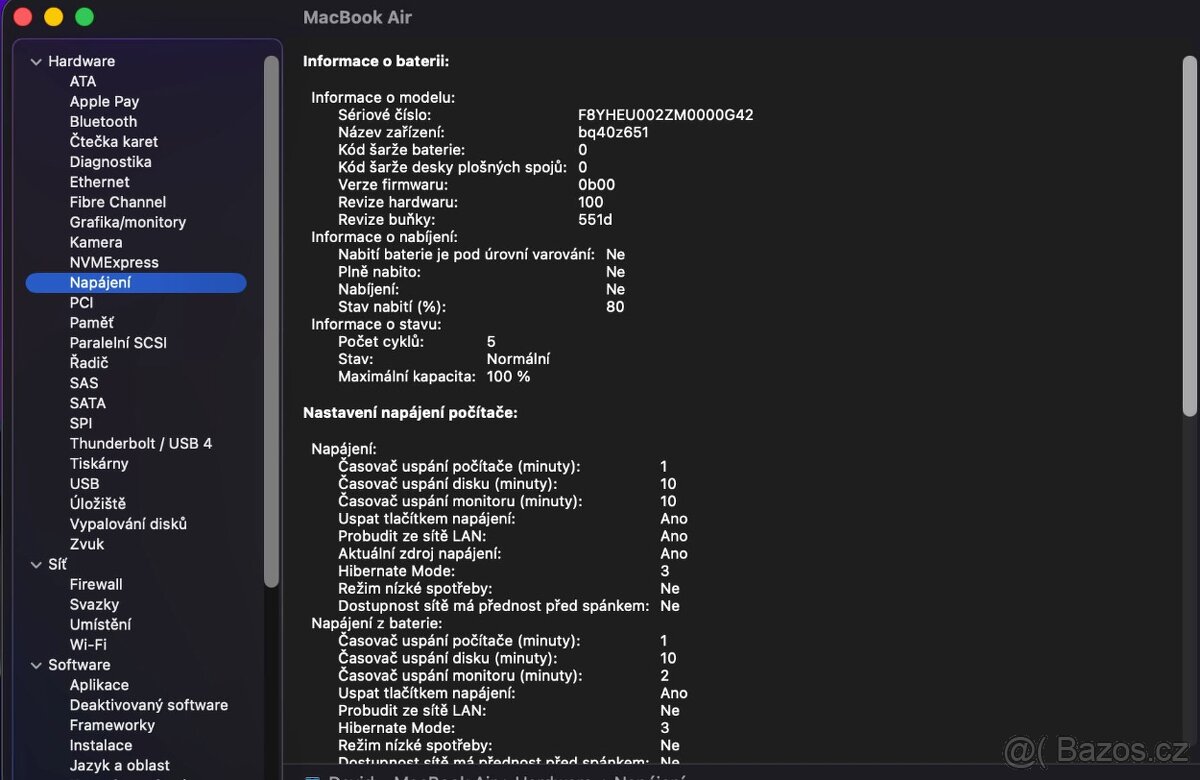Click the Revize buňky value 551d

(595, 220)
